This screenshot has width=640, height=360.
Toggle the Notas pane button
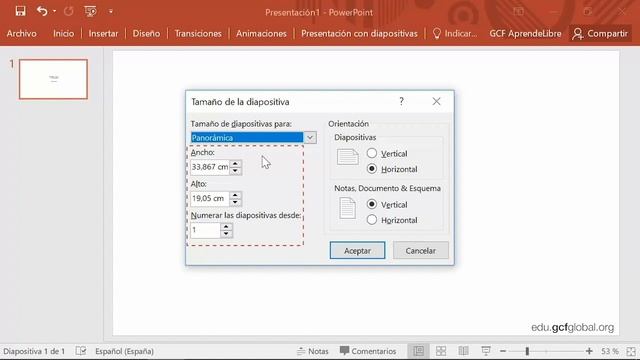pyautogui.click(x=313, y=351)
